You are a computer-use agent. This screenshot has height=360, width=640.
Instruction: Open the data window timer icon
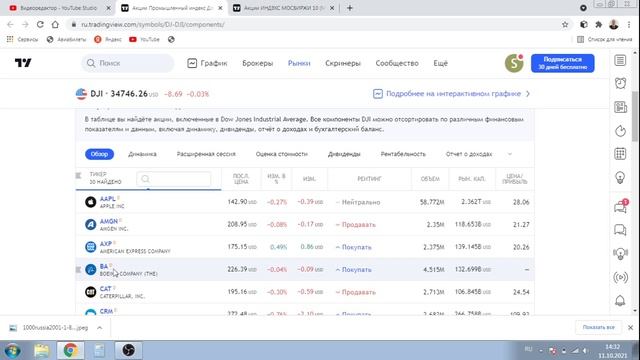coord(620,131)
